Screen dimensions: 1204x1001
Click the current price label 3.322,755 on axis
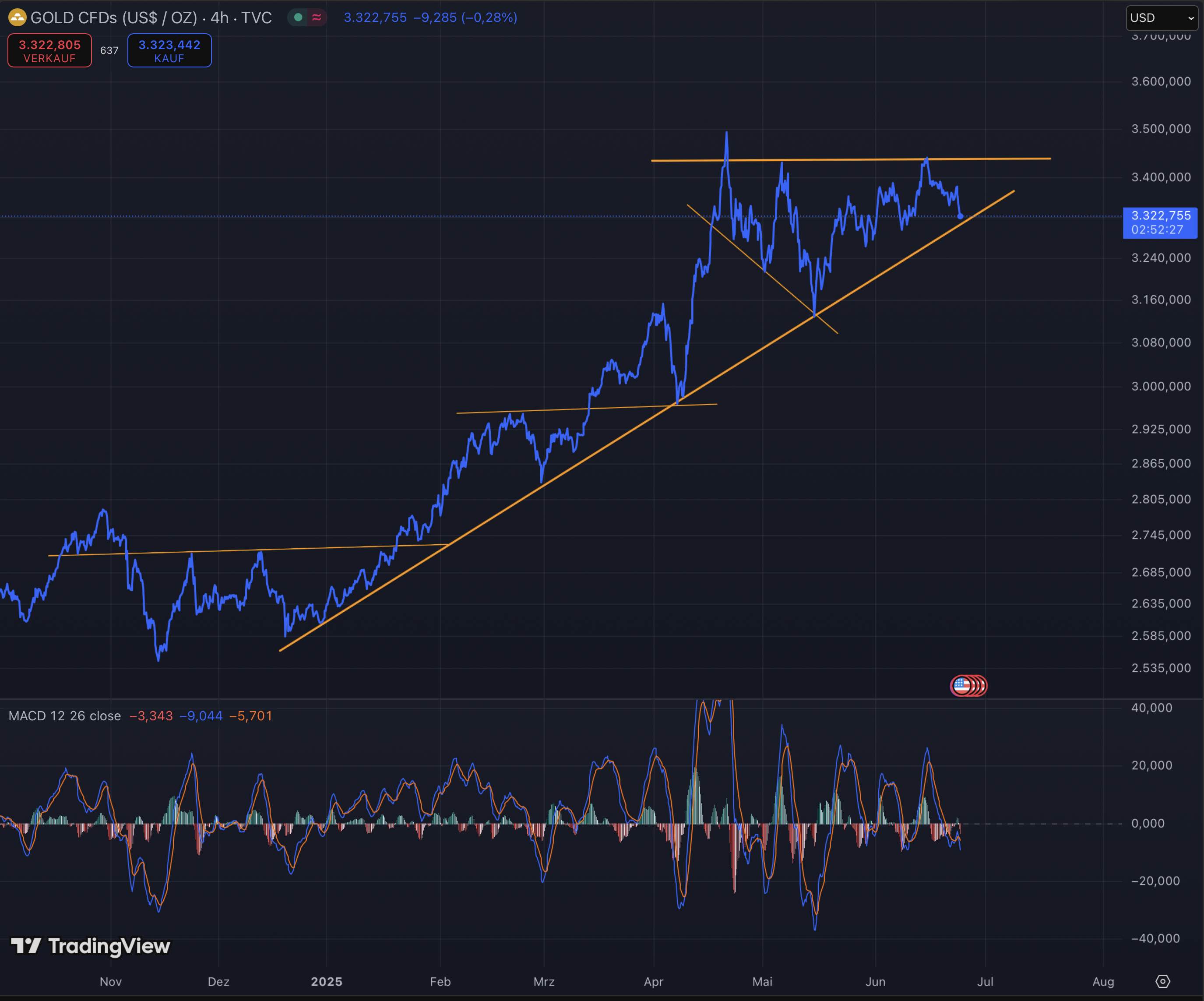(1160, 216)
